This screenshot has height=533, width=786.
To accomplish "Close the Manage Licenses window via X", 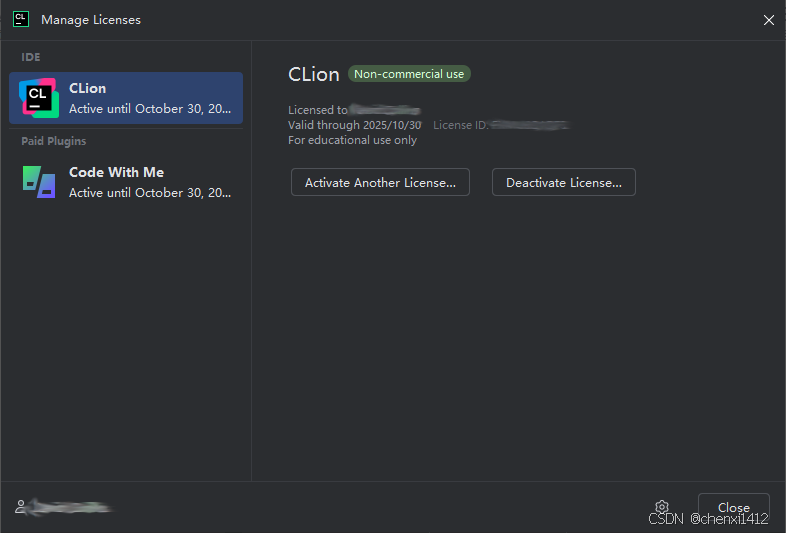I will pos(768,20).
